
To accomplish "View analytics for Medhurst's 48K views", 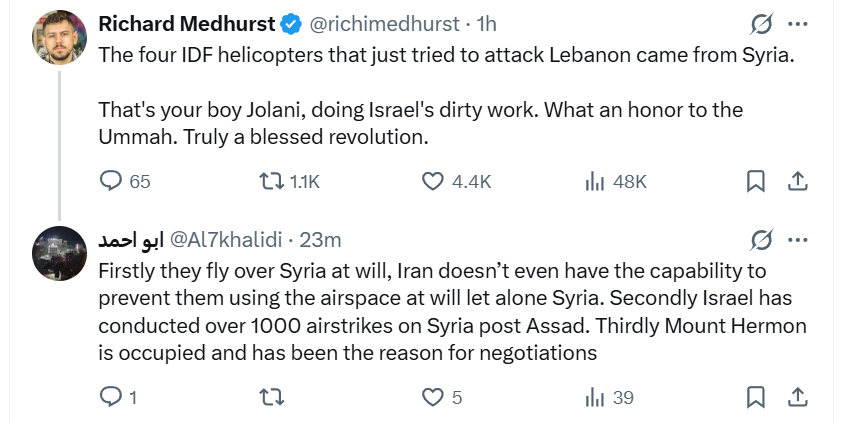I will (596, 181).
